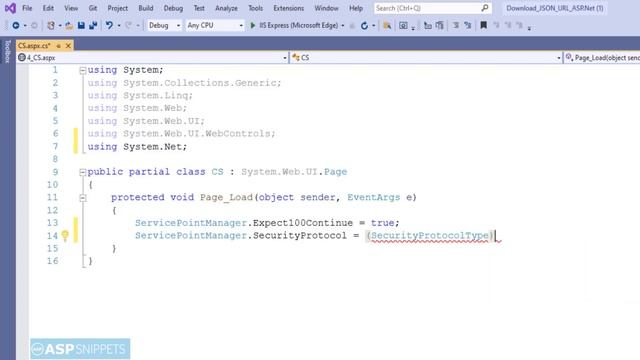Click the Decrease Indent icon

pos(456,26)
